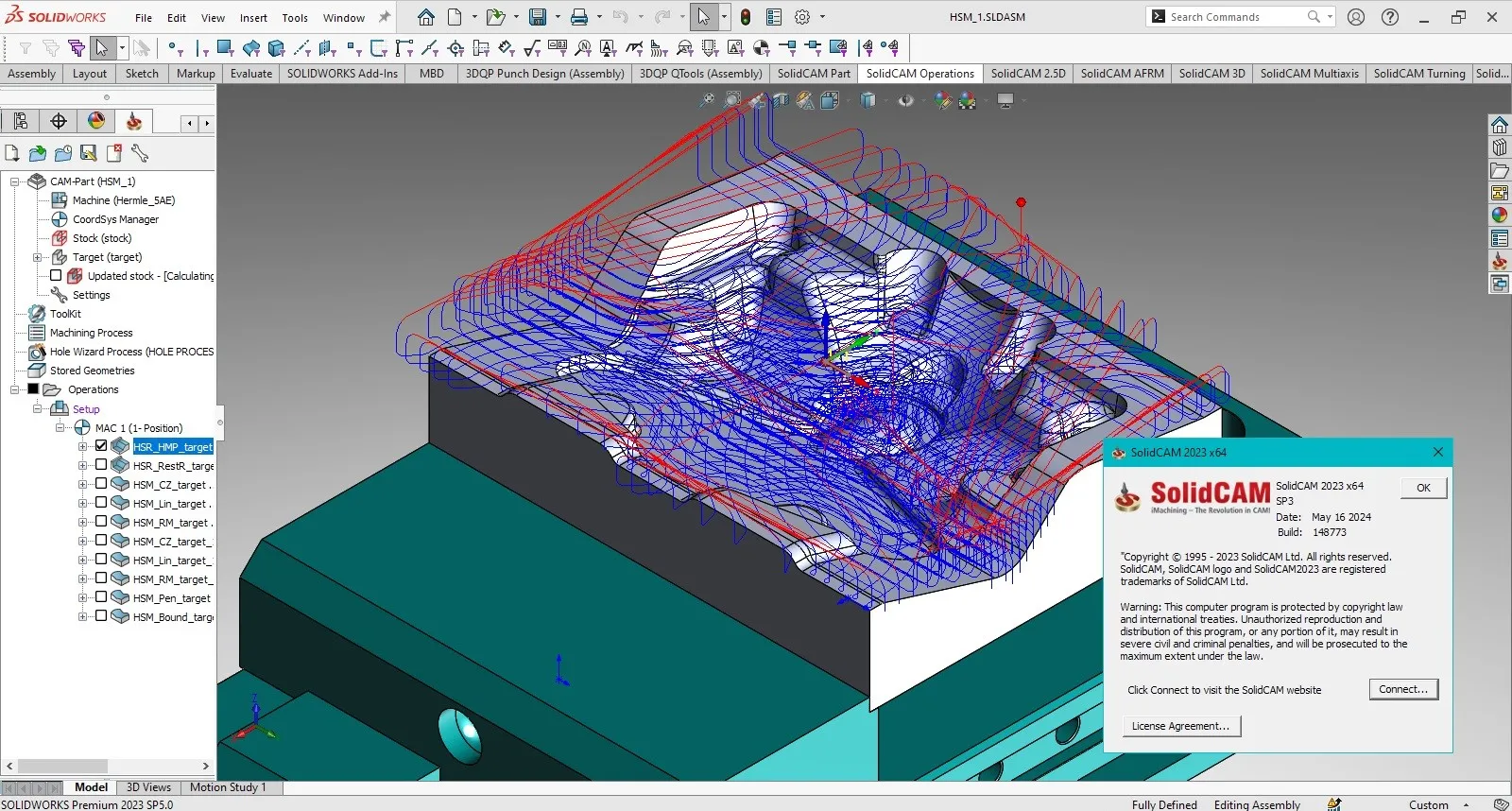Screen dimensions: 1512x811
Task: Click the Save icon in top toolbar
Action: [538, 17]
